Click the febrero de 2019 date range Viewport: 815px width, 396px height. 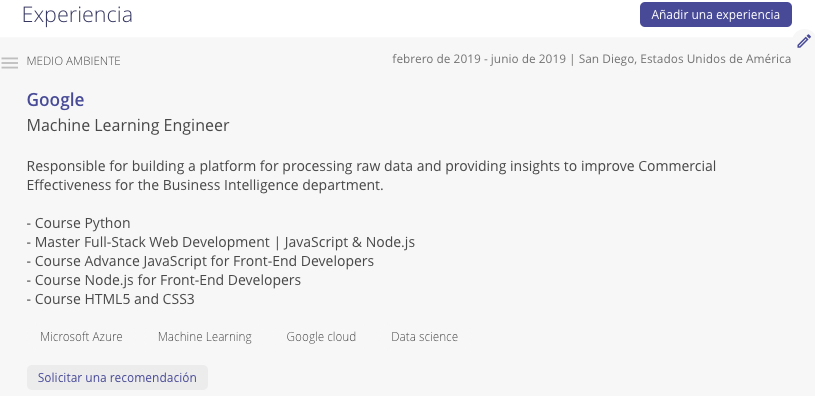tap(479, 59)
